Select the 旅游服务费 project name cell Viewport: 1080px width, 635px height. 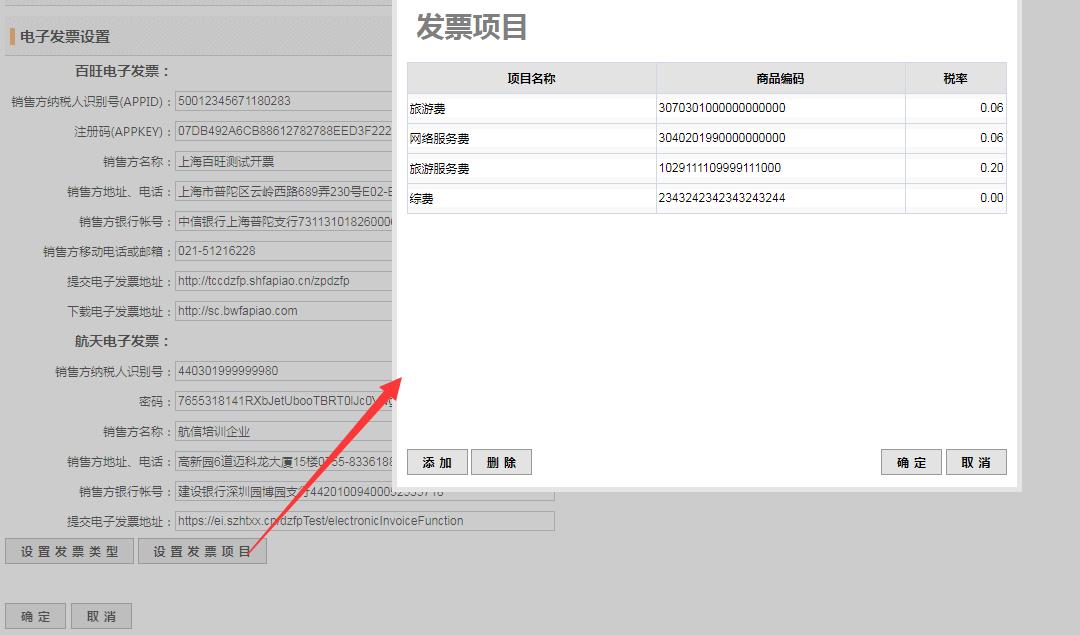click(x=531, y=168)
